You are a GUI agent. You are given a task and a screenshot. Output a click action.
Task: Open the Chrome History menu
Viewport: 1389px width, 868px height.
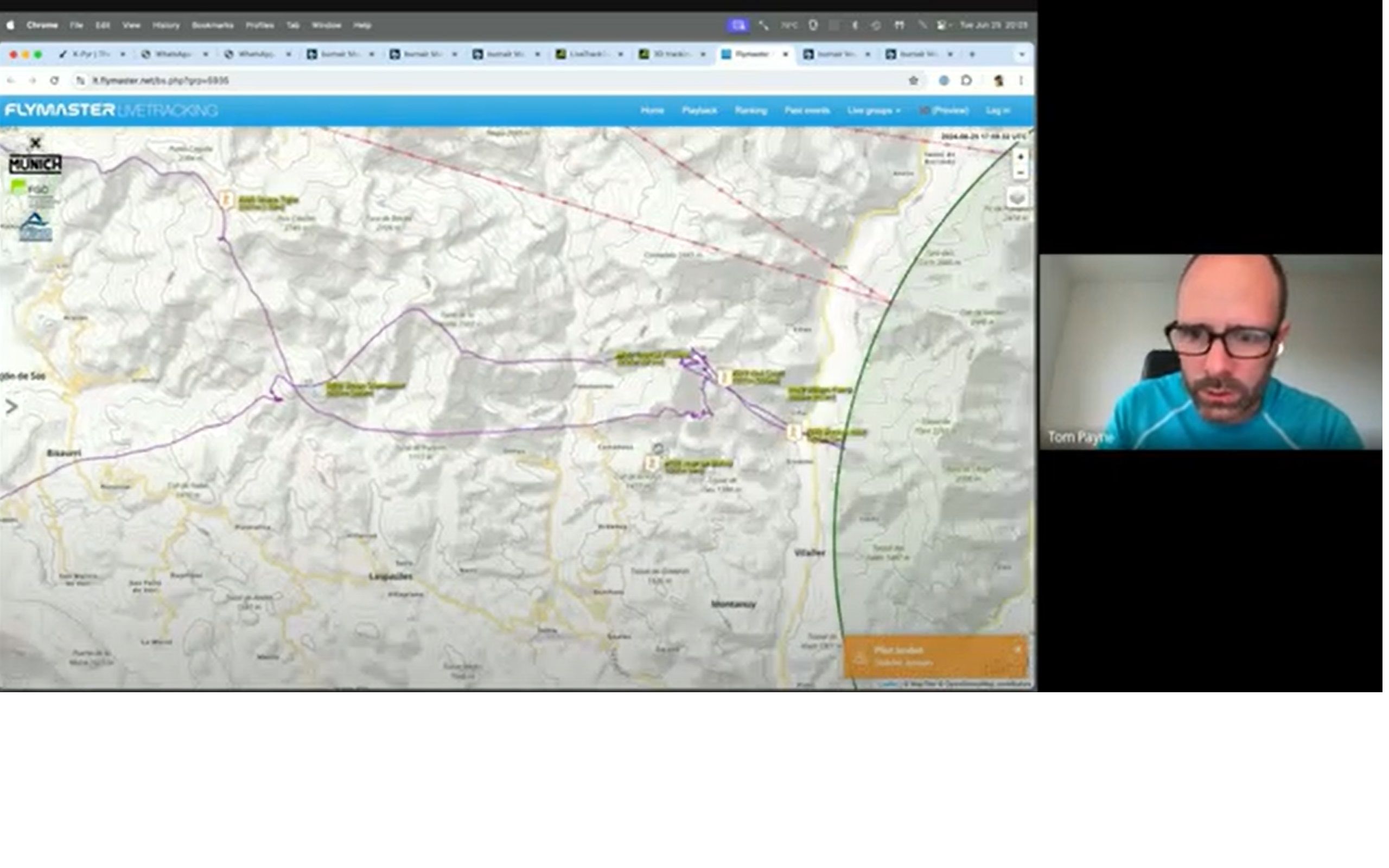pos(166,25)
